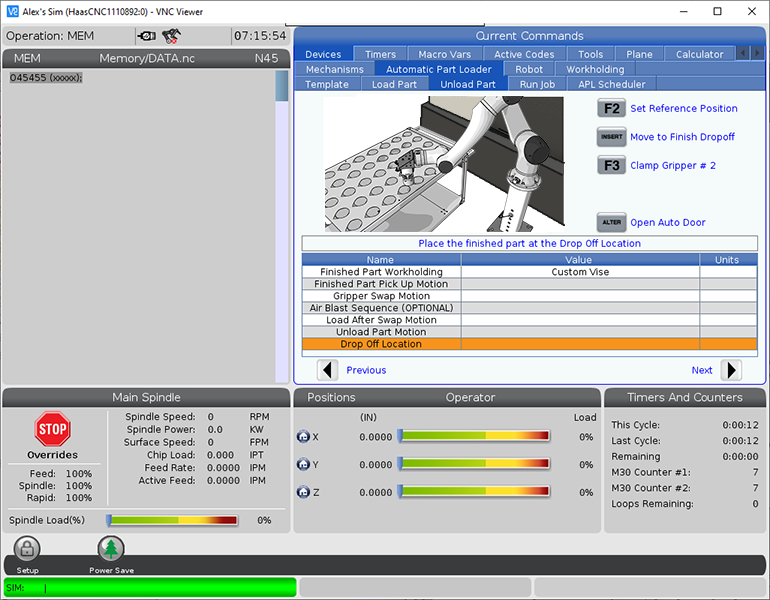Click Set Reference Position link

tap(683, 108)
